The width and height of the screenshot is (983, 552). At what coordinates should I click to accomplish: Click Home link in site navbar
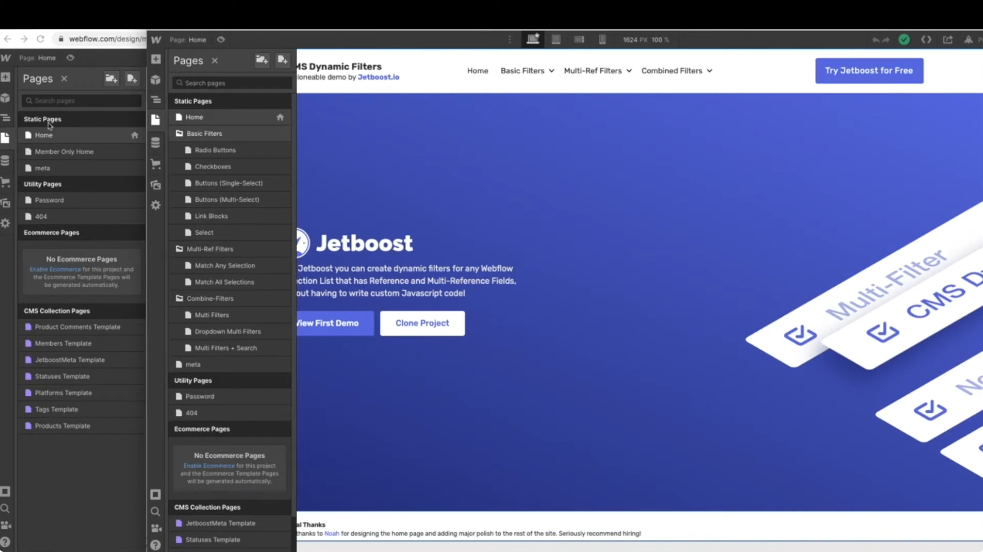pos(478,71)
